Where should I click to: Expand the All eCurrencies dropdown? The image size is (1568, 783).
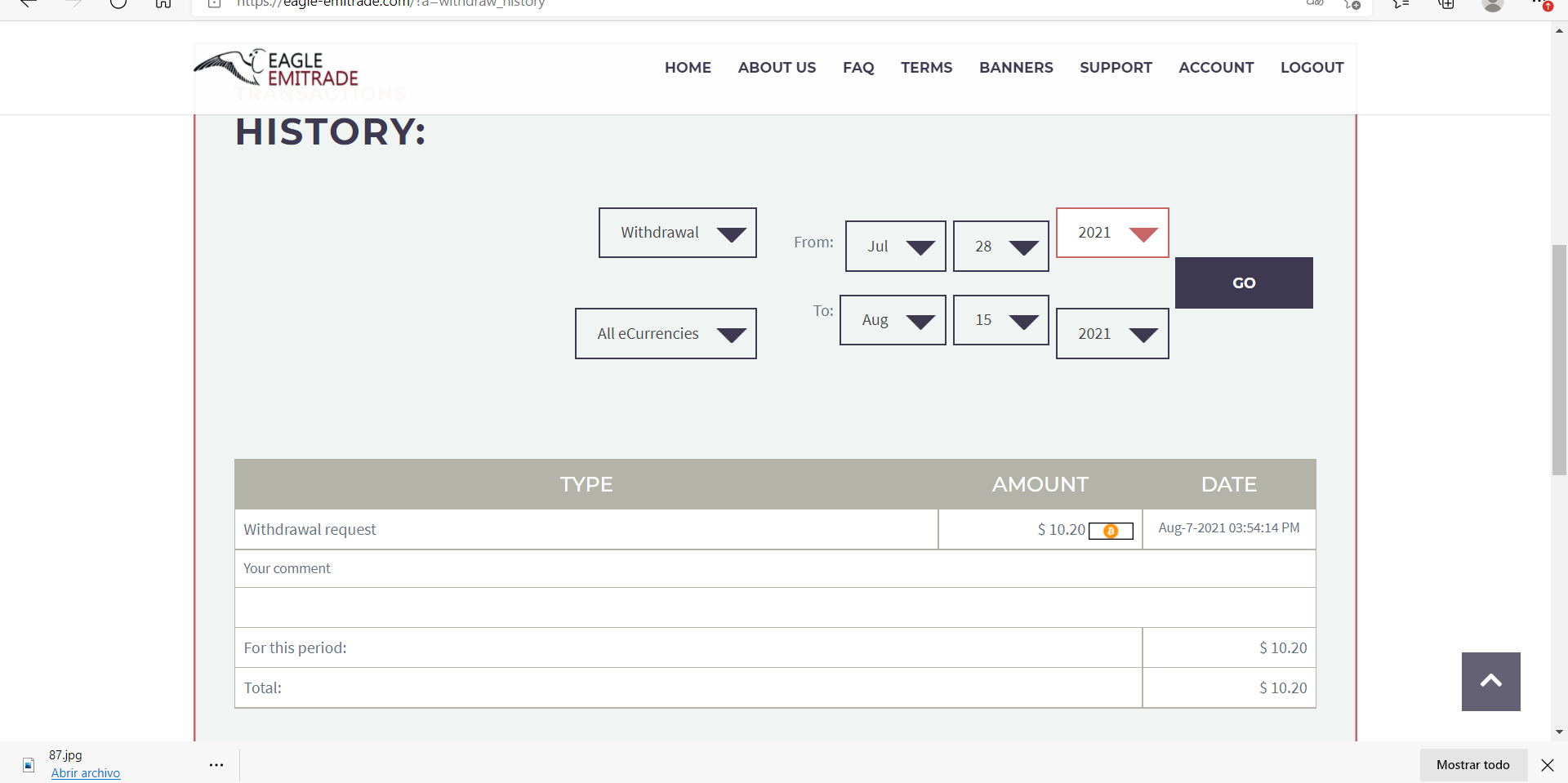tap(666, 333)
